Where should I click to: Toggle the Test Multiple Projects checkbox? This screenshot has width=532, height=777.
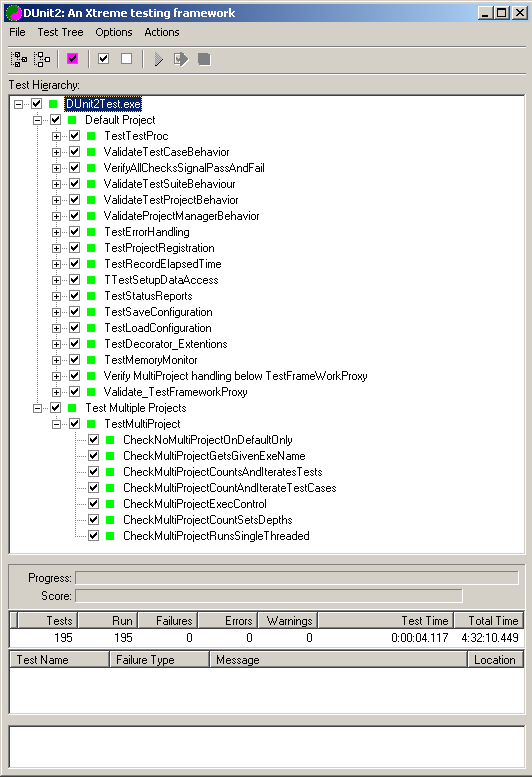[55, 408]
